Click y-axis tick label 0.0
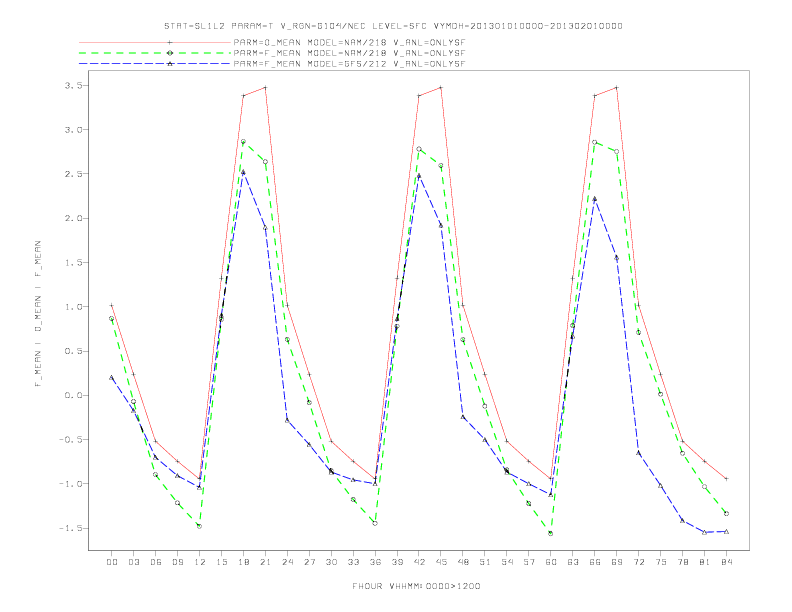 click(73, 395)
